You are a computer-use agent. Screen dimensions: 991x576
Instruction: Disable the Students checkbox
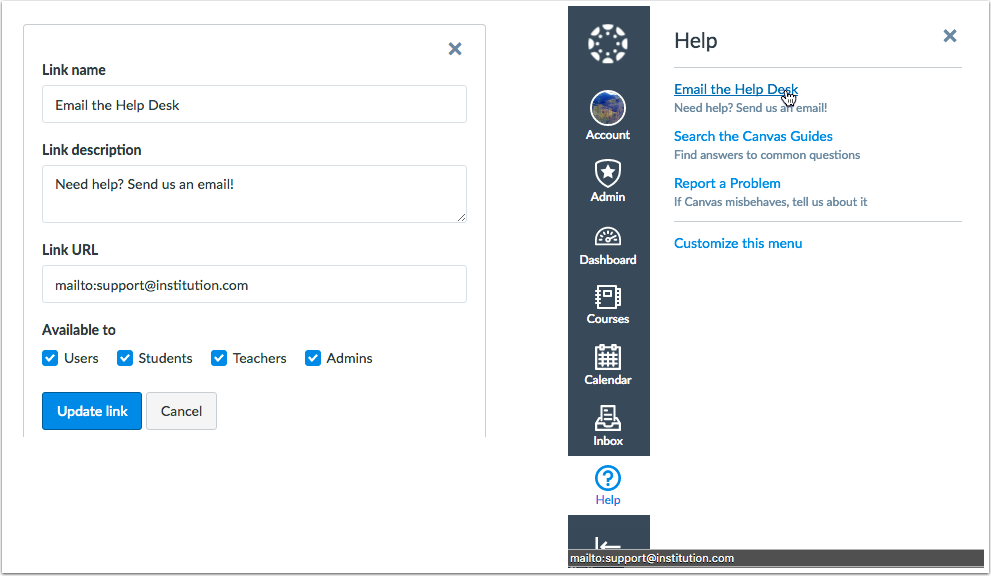(x=125, y=358)
